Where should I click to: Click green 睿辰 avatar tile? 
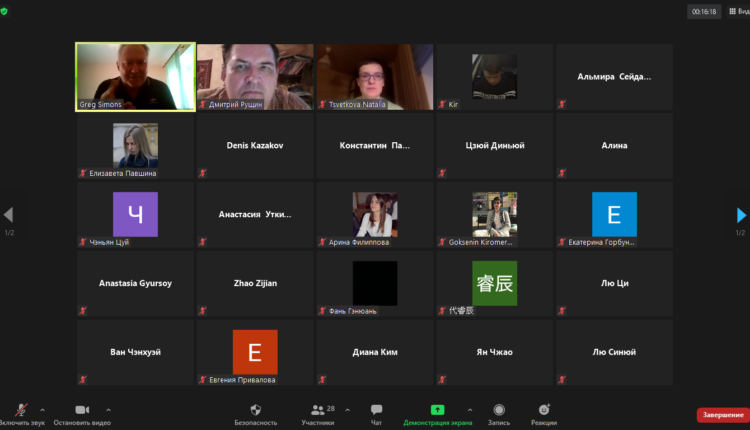tap(495, 283)
